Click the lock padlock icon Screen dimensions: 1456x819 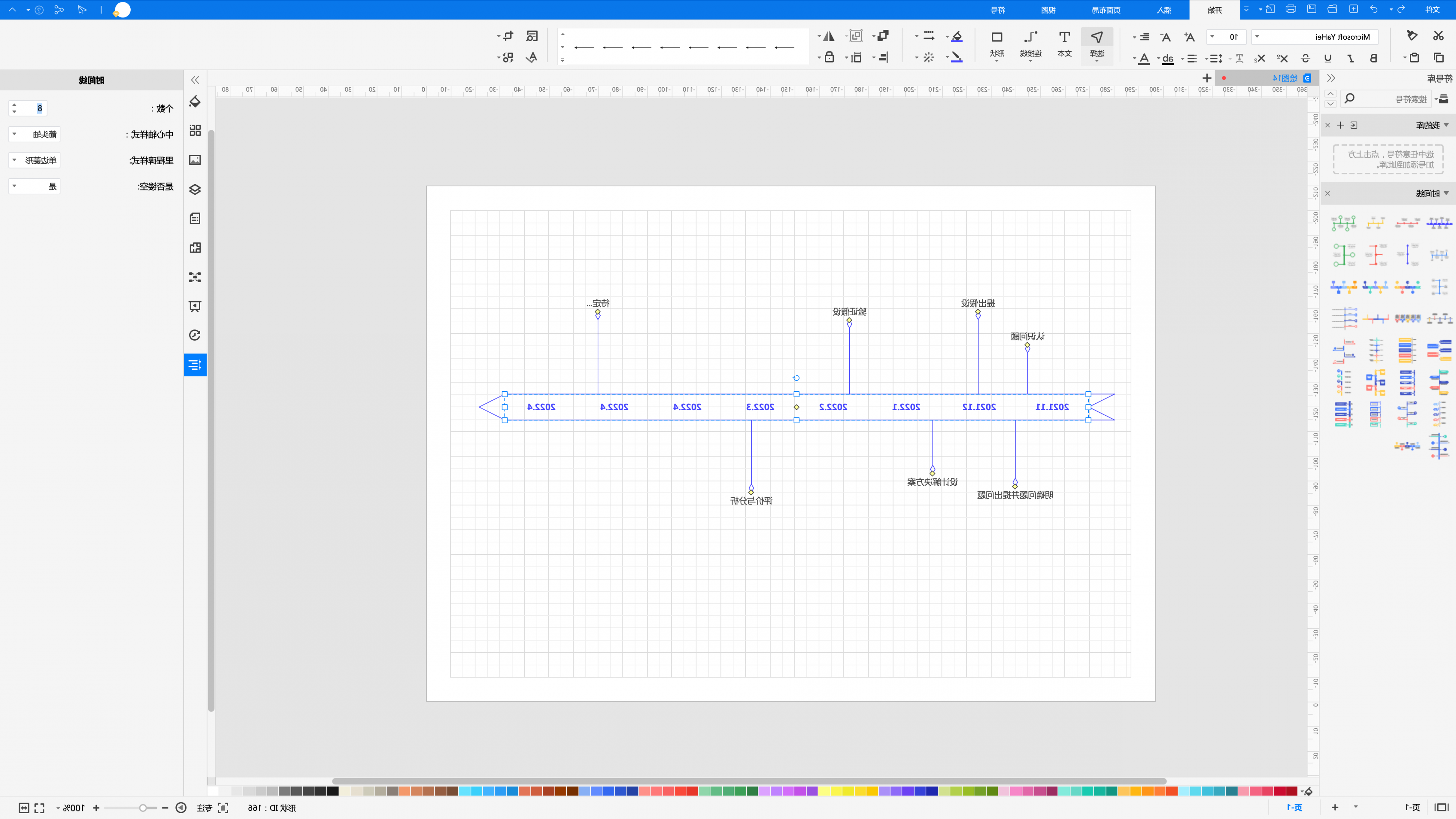pos(829,57)
